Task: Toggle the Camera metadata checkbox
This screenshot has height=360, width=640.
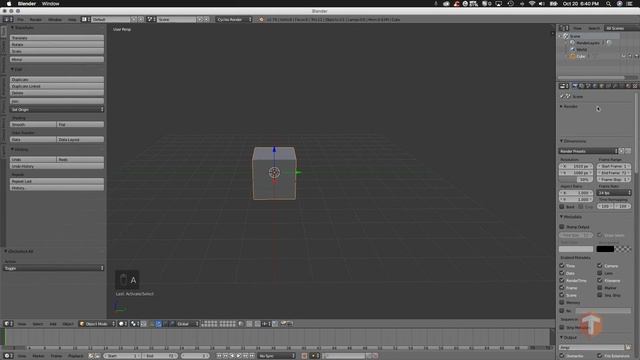Action: [x=600, y=265]
